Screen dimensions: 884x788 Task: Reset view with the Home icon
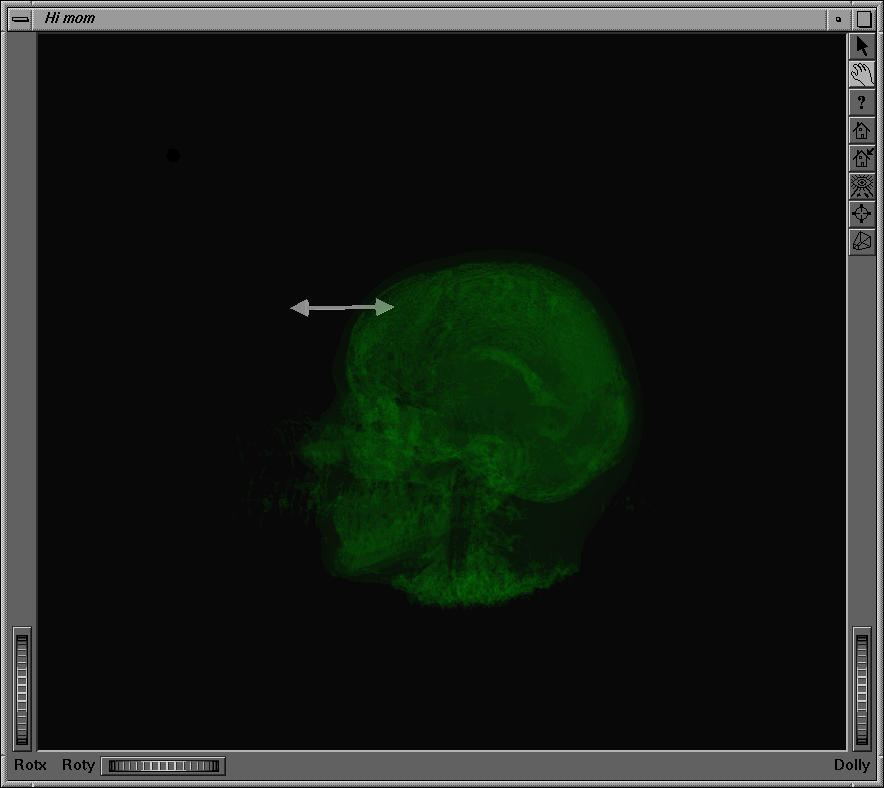point(861,130)
